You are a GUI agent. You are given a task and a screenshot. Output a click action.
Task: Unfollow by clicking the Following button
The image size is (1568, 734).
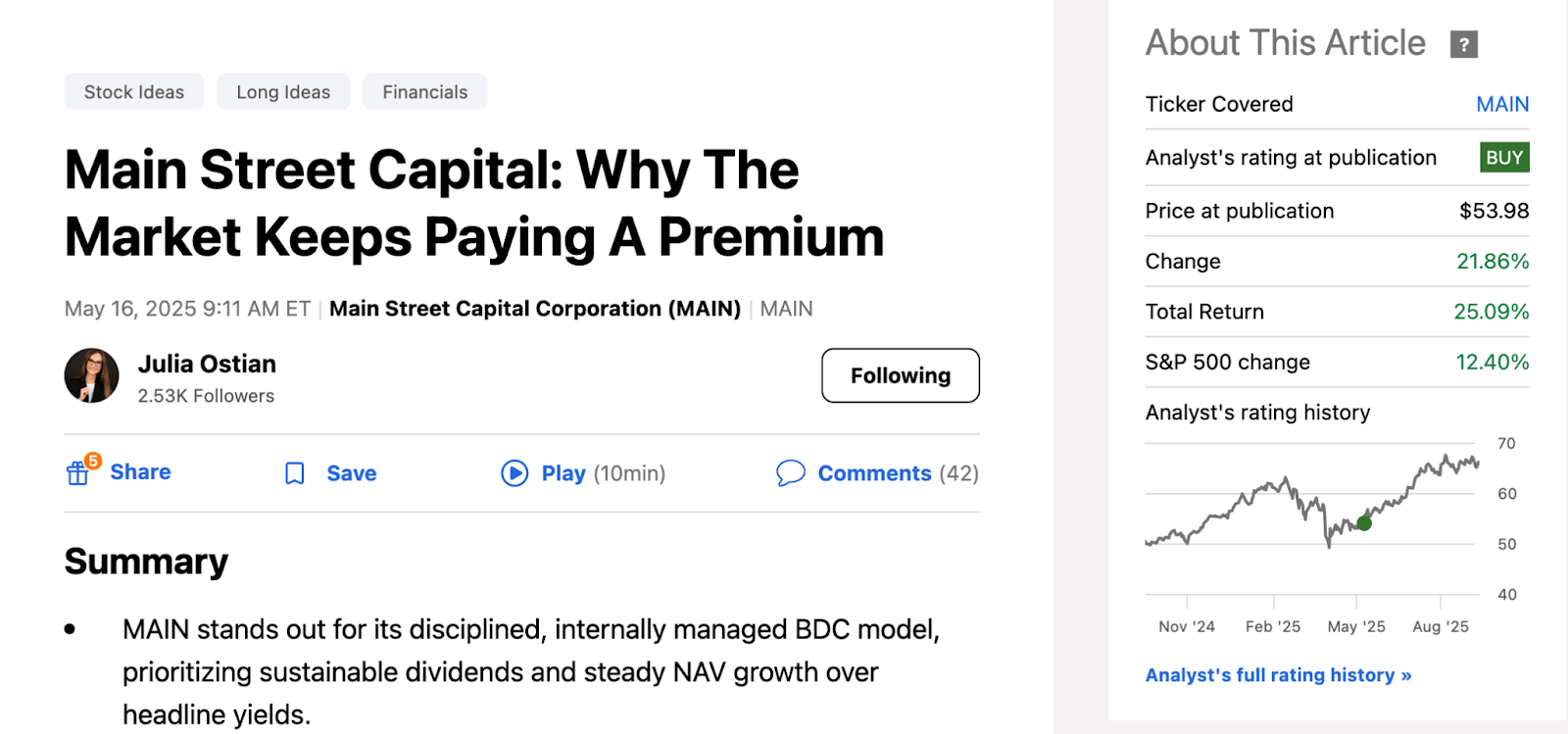click(899, 375)
